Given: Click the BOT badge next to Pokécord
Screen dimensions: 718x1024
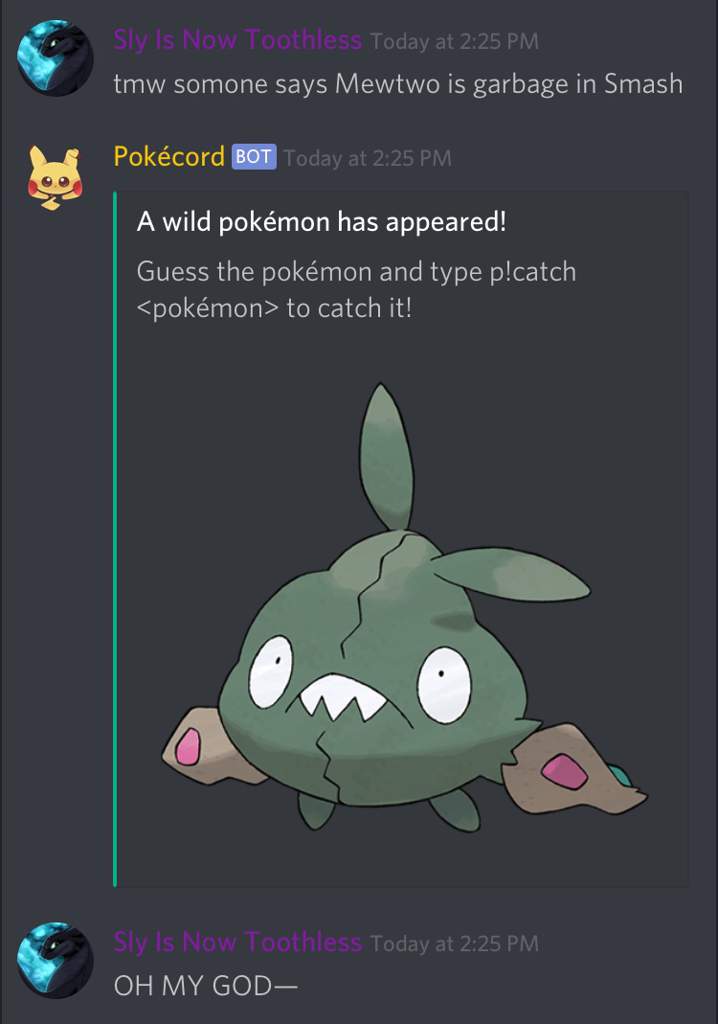Looking at the screenshot, I should click(253, 157).
